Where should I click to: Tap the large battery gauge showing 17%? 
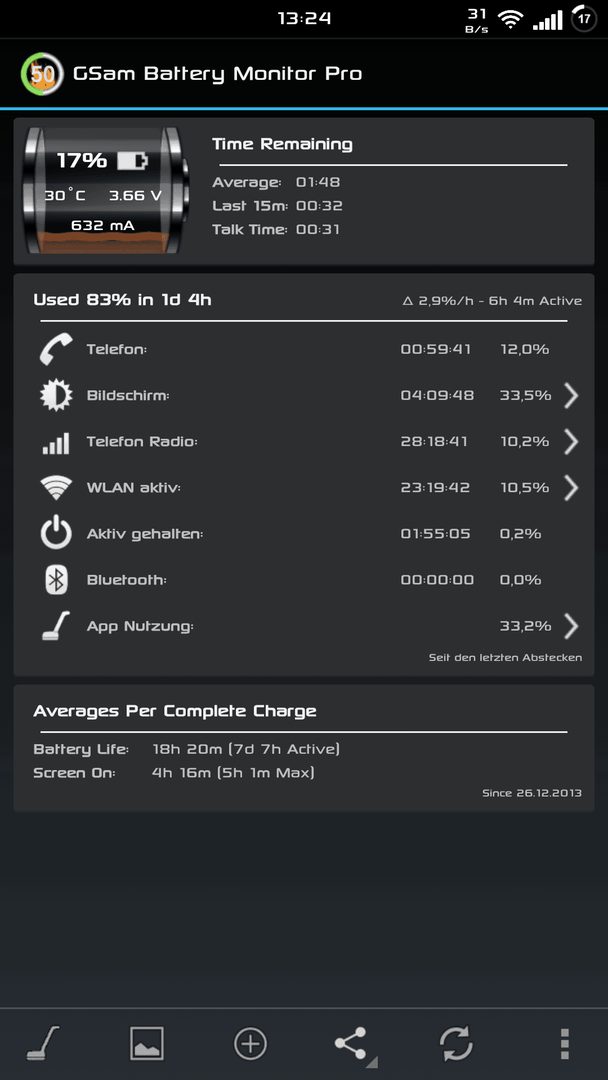pos(107,190)
